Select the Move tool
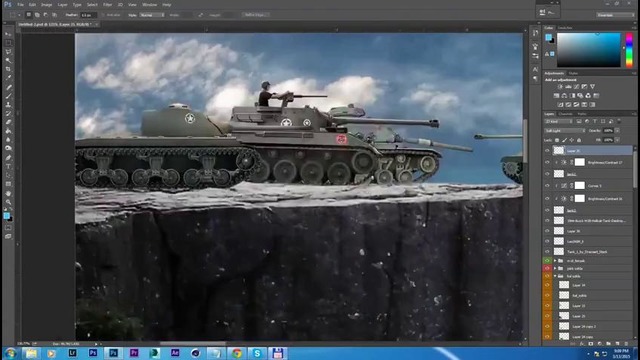The height and width of the screenshot is (360, 640). point(8,34)
